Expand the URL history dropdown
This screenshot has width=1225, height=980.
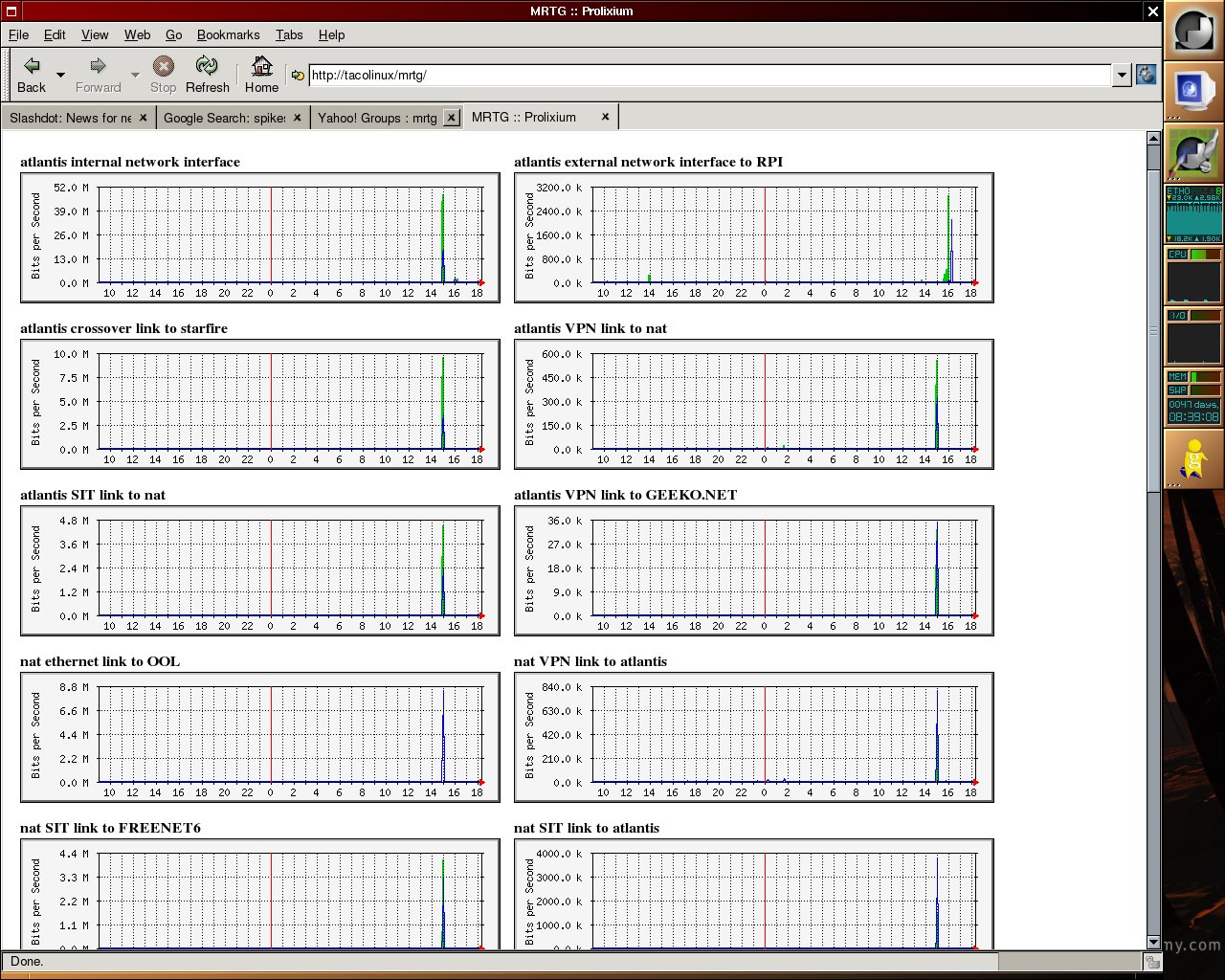[1122, 76]
